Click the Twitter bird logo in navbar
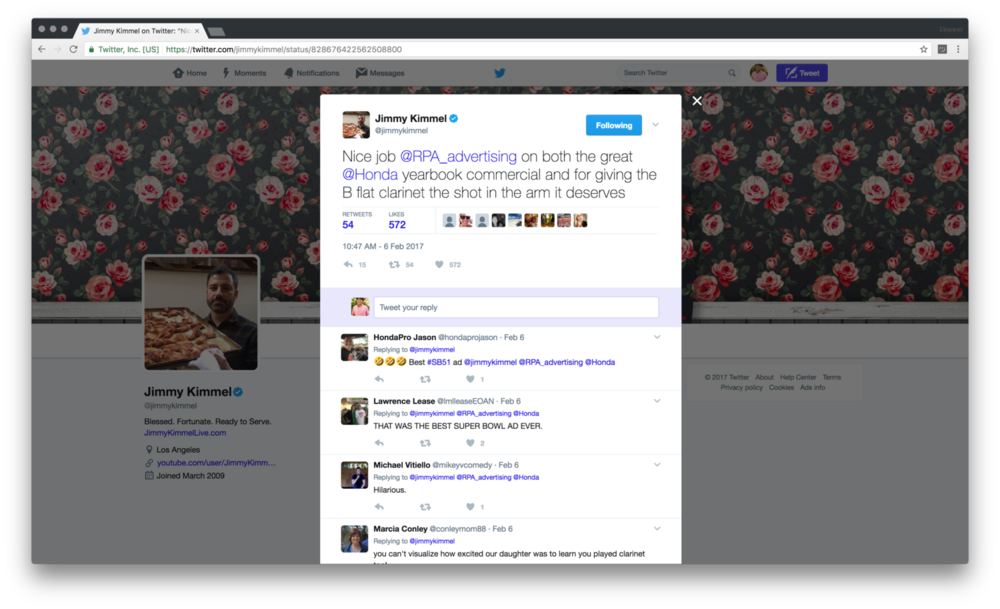The width and height of the screenshot is (1000, 609). (500, 73)
